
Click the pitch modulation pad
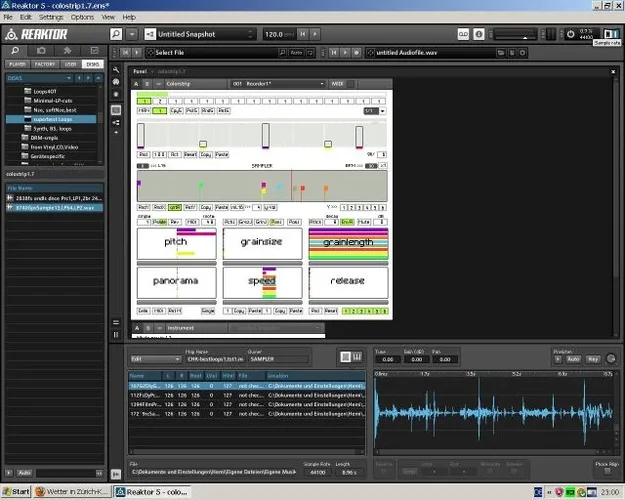point(177,244)
